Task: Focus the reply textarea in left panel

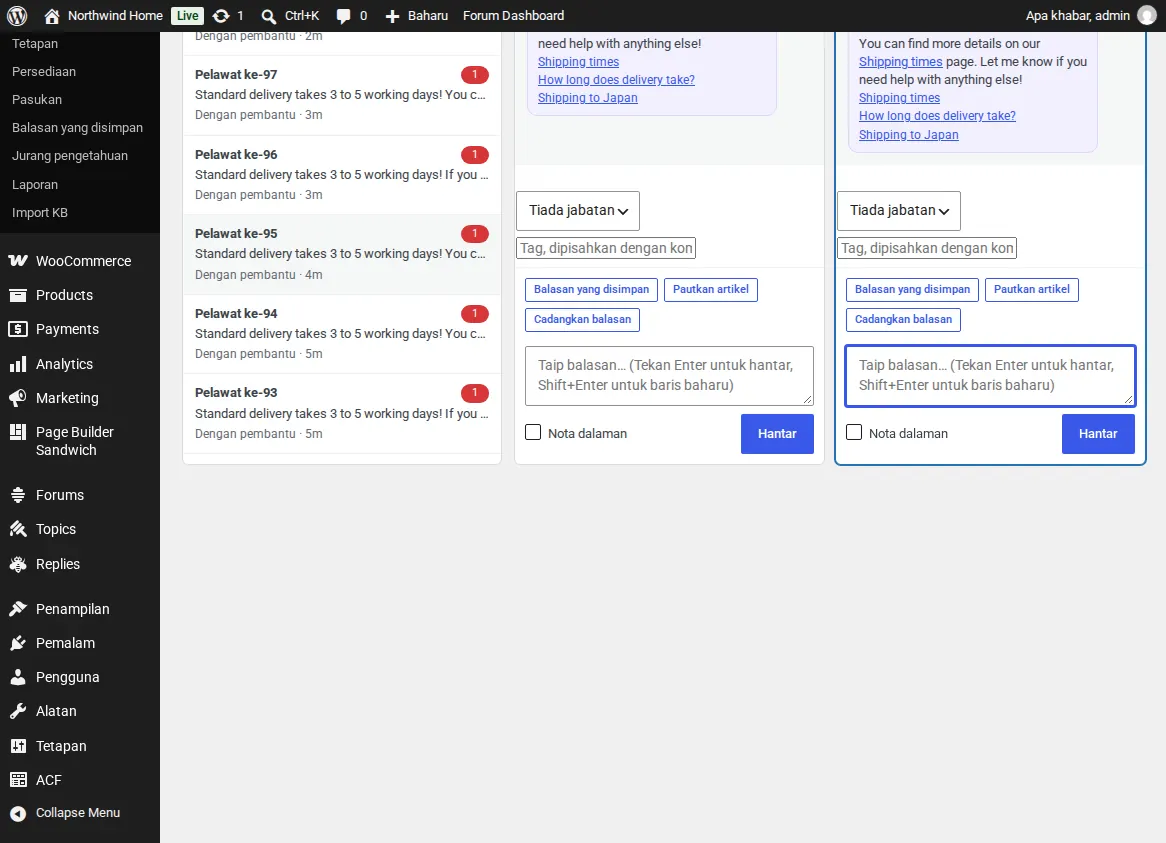Action: 669,375
